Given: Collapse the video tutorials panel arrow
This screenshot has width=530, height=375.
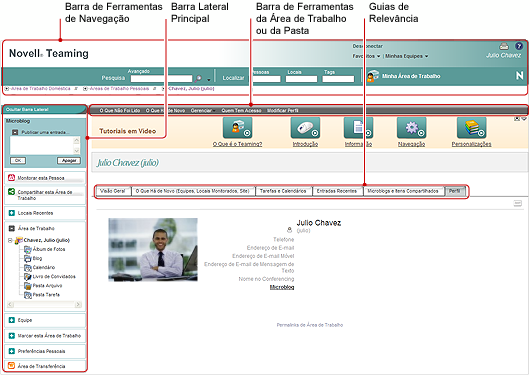Looking at the screenshot, I should click(524, 119).
